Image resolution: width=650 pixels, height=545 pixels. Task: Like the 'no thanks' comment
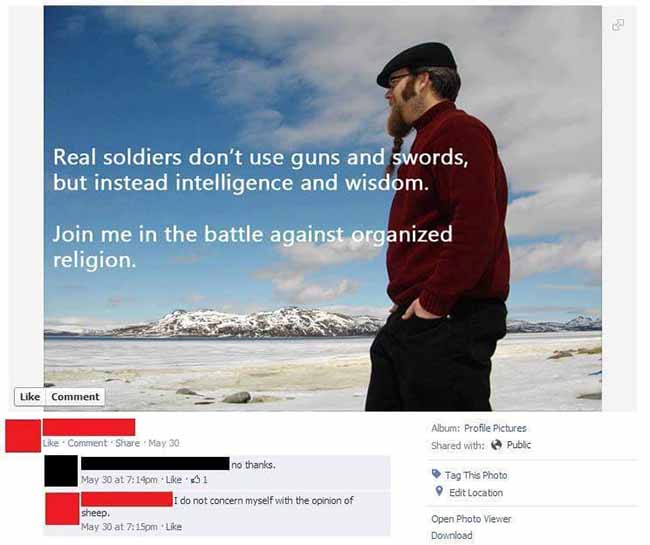[173, 480]
